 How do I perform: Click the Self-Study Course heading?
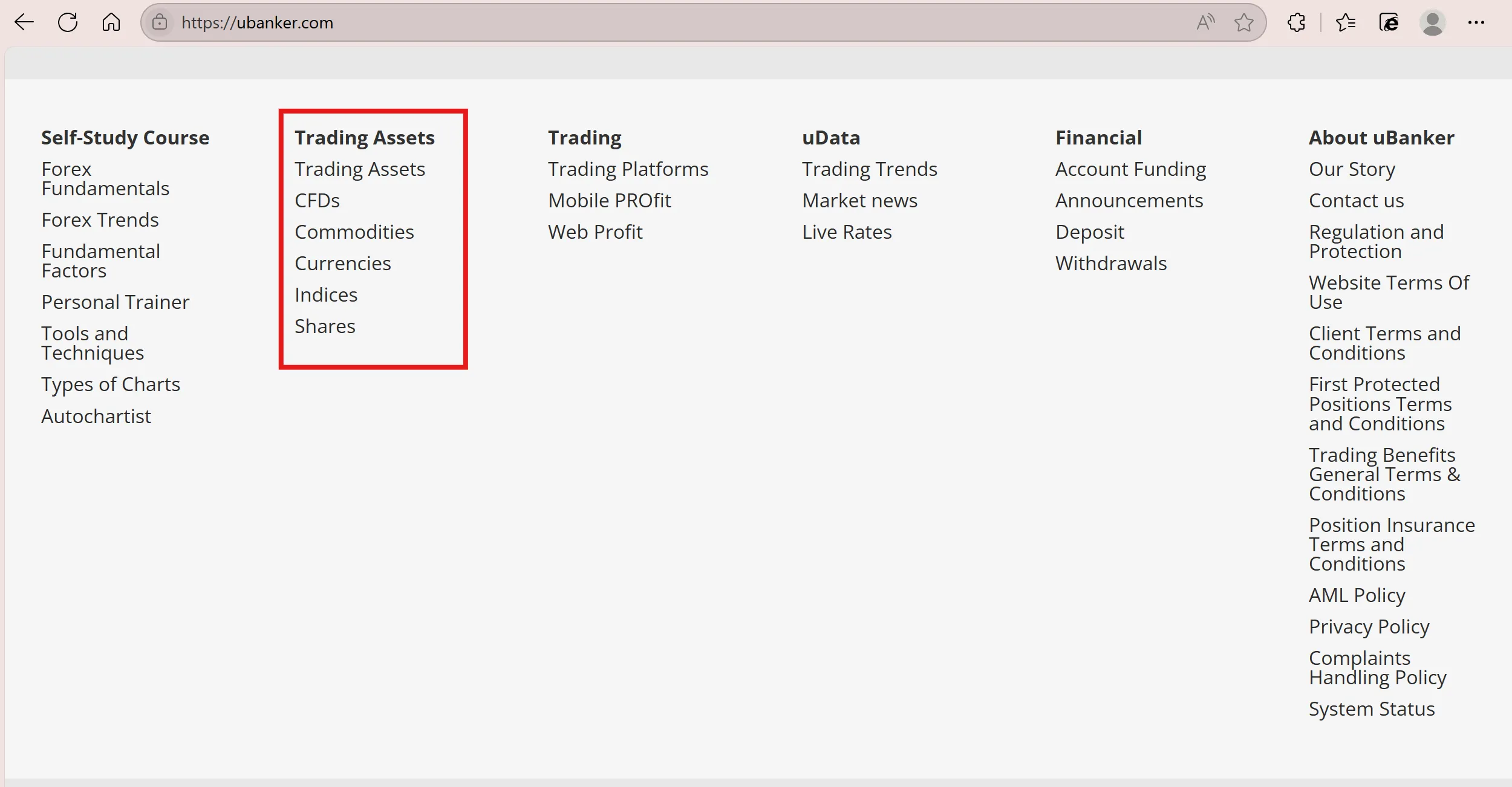[125, 138]
